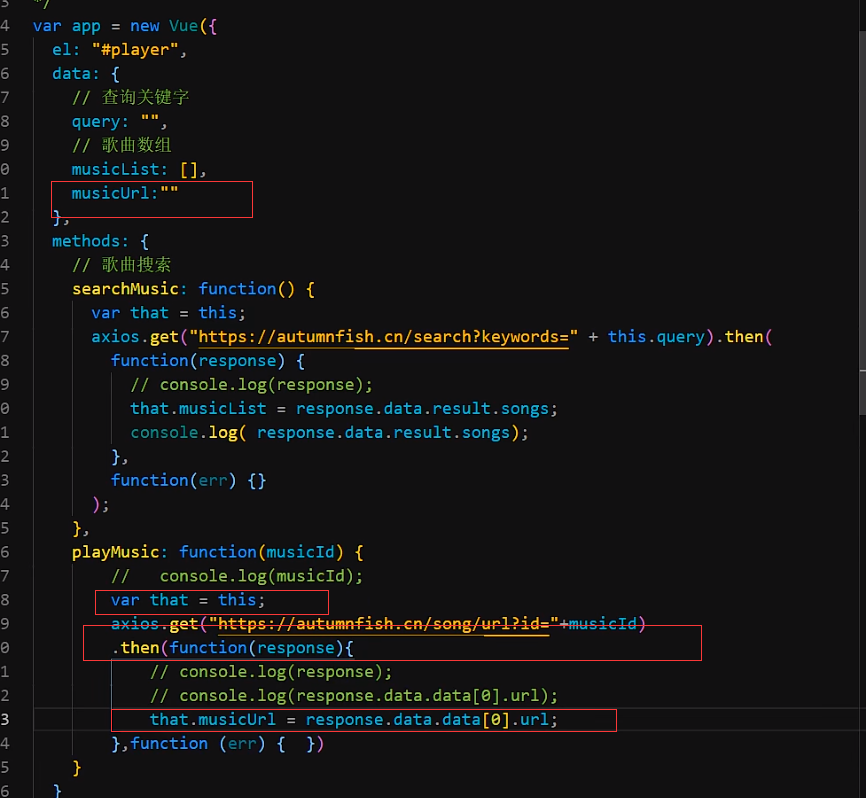Viewport: 866px width, 798px height.
Task: Click the comment '// console.log(response);' in searchMusic
Action: point(252,385)
